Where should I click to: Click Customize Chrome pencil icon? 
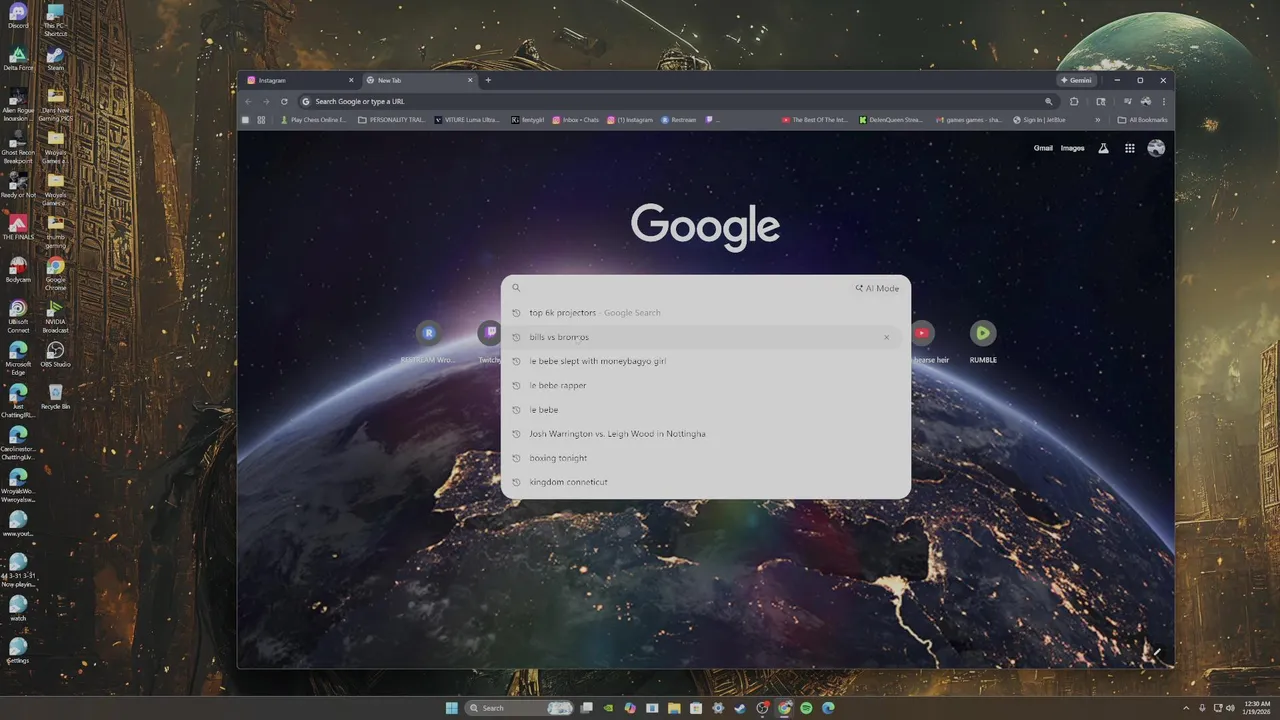point(1156,653)
